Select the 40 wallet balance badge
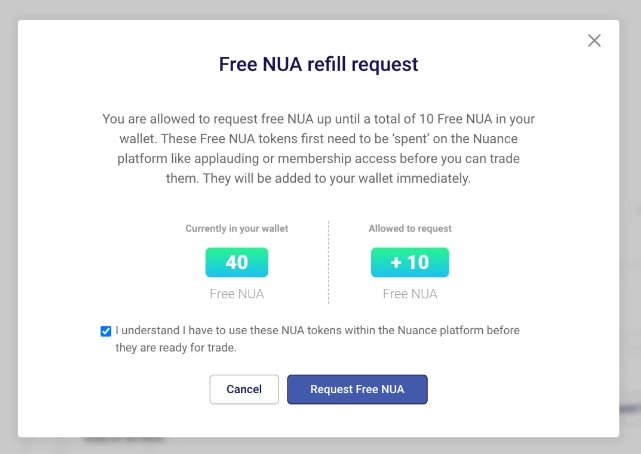The image size is (641, 454). tap(237, 262)
